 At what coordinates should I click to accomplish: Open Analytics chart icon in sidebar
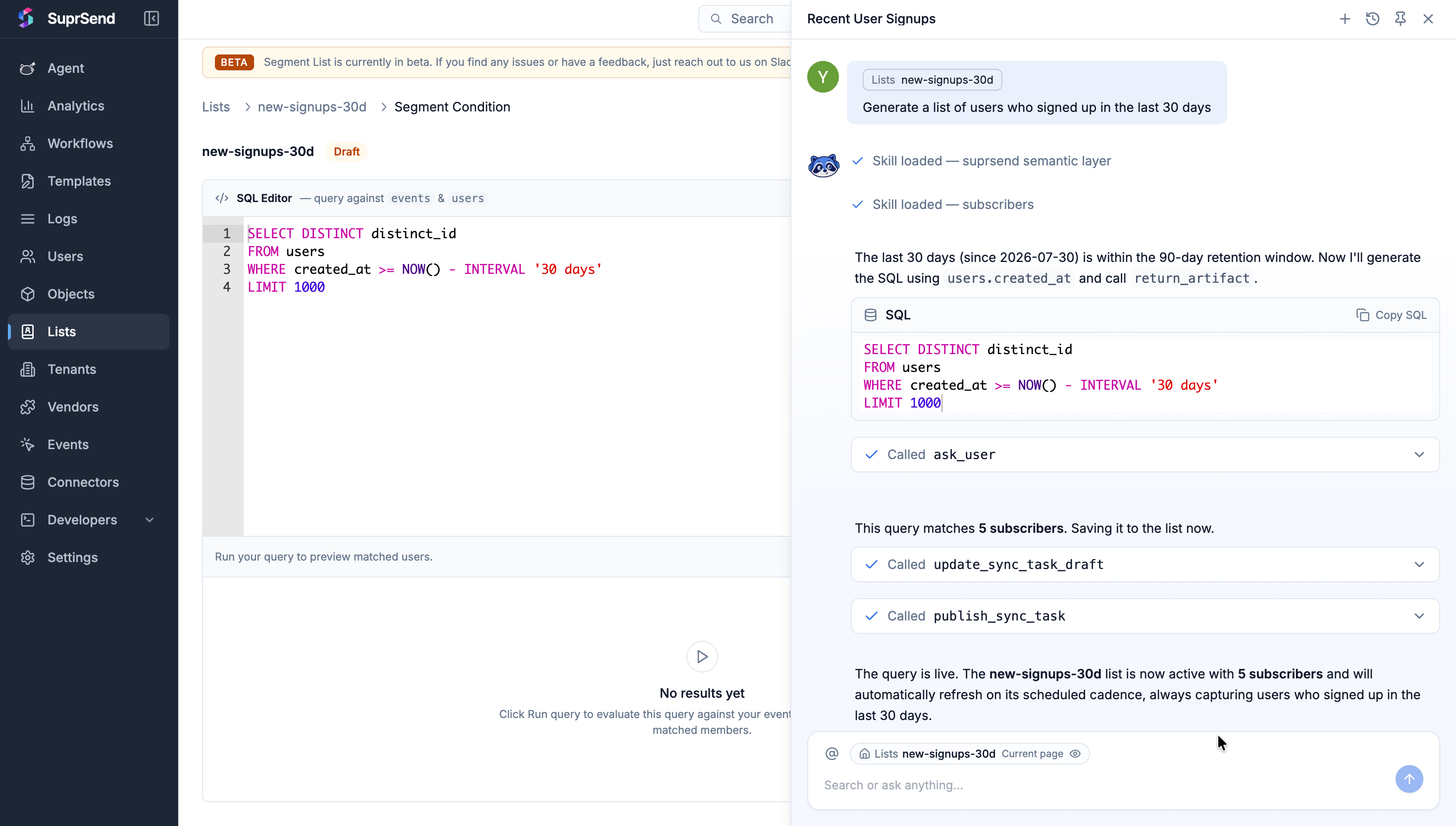click(27, 105)
